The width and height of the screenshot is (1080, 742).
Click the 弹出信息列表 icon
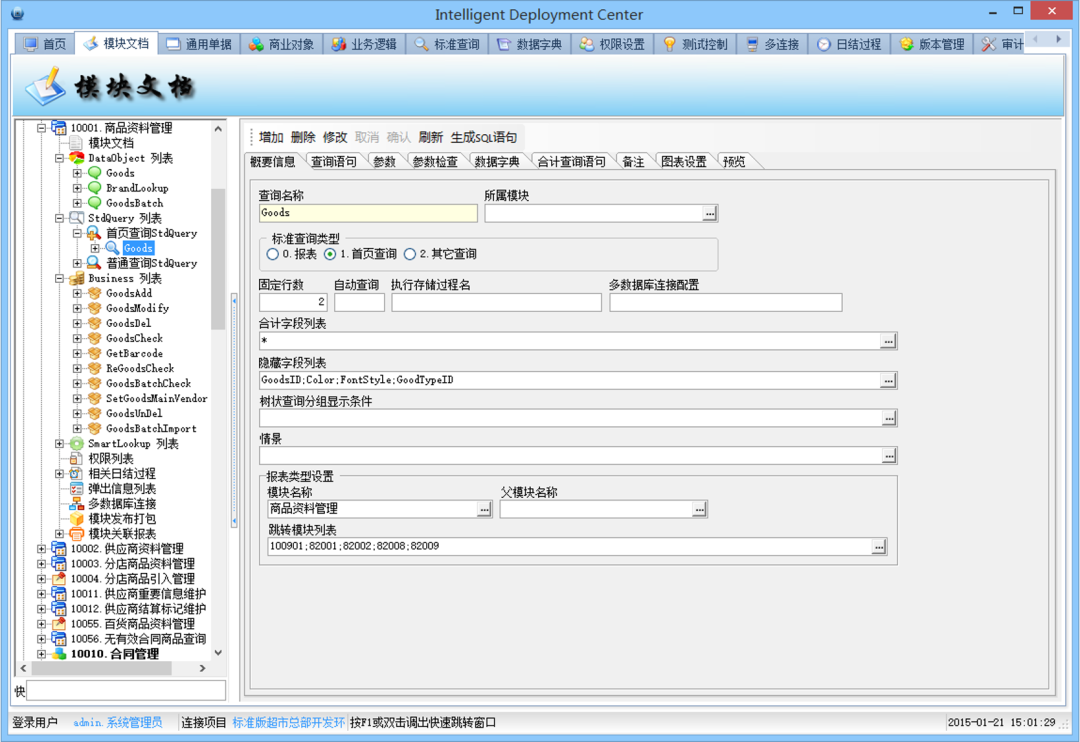pos(76,488)
